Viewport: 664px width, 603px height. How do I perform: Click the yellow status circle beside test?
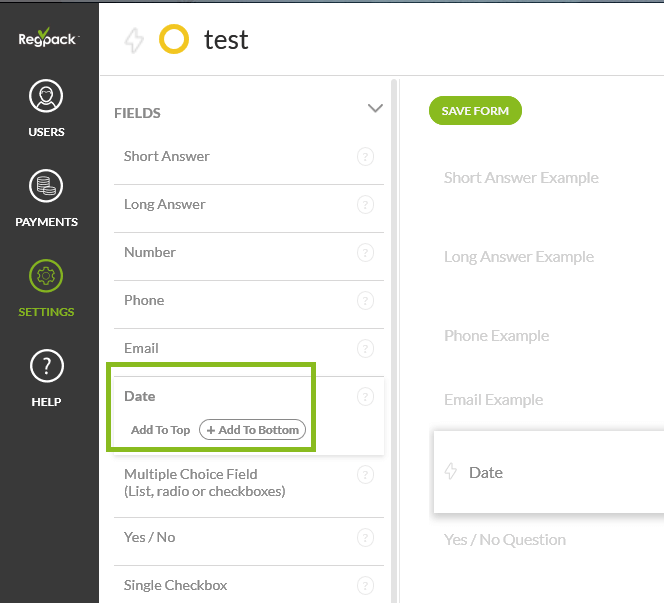pos(173,40)
